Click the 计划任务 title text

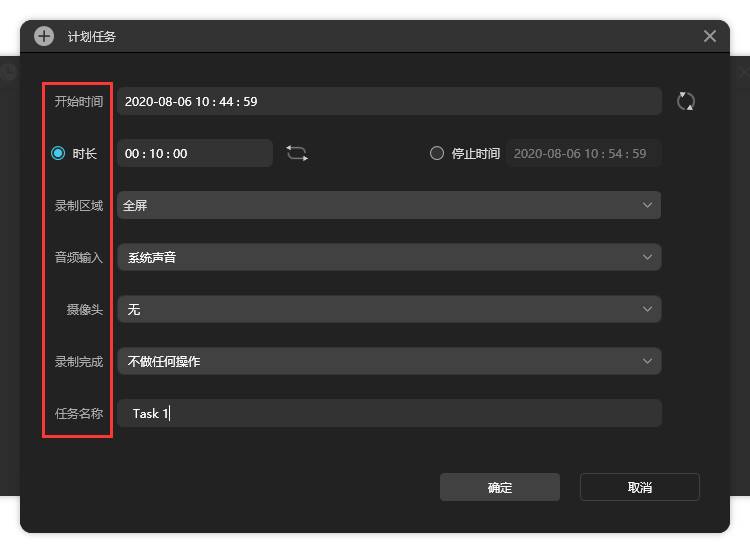pyautogui.click(x=91, y=37)
